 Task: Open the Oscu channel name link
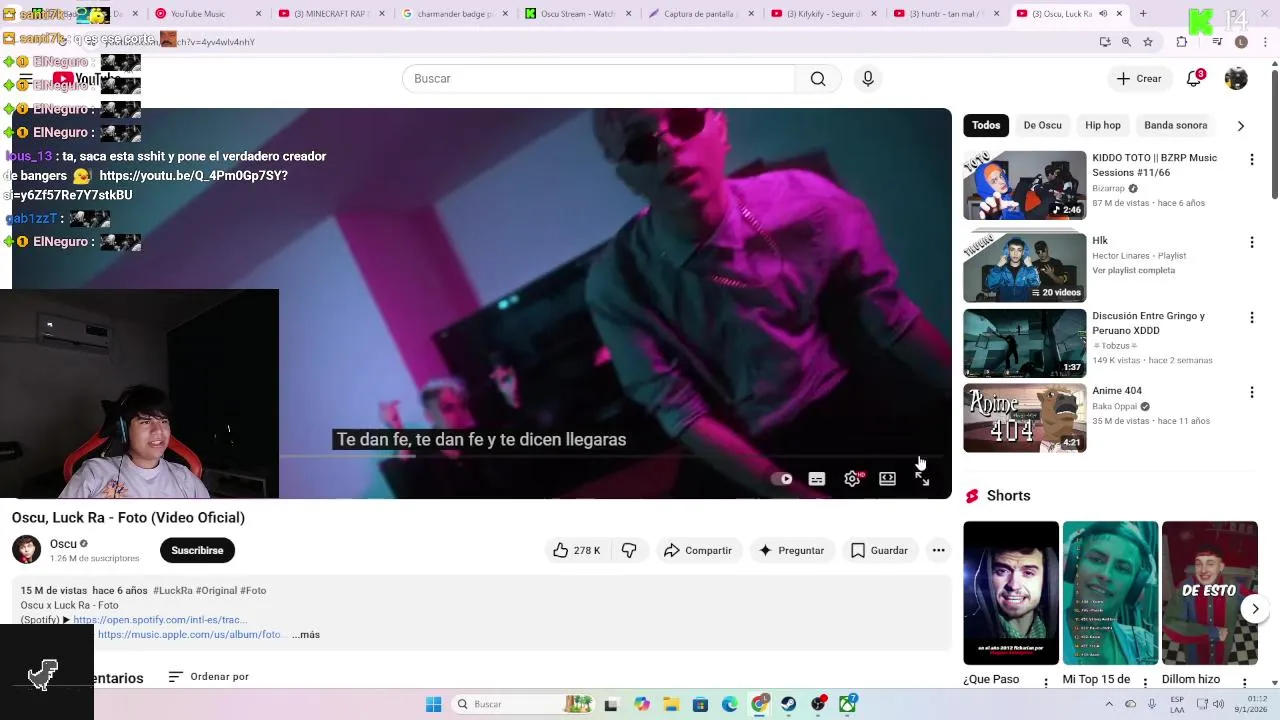(x=63, y=544)
